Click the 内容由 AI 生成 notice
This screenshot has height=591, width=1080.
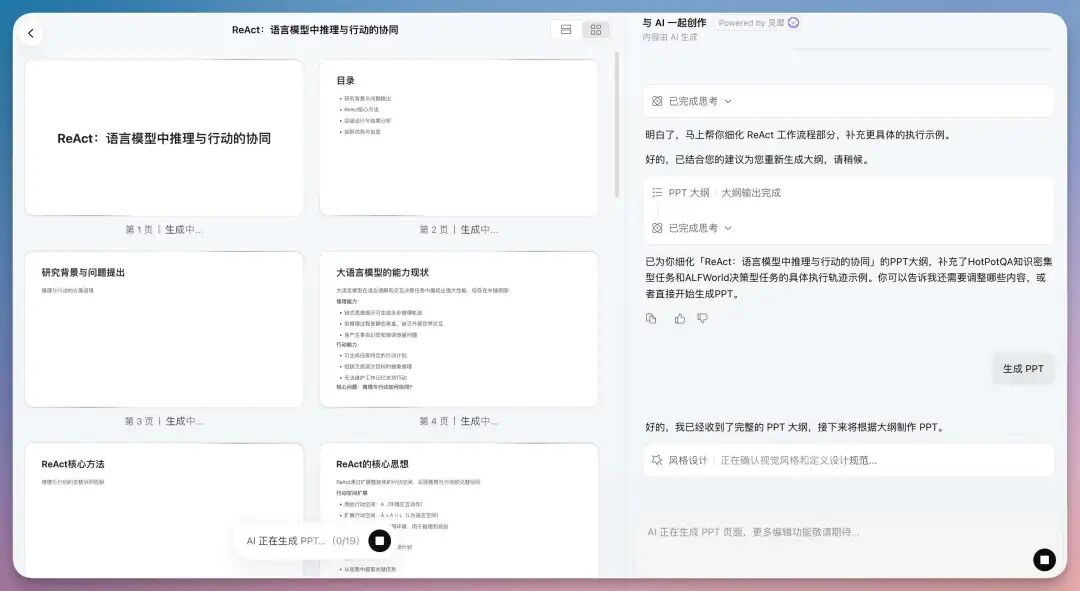(x=669, y=37)
